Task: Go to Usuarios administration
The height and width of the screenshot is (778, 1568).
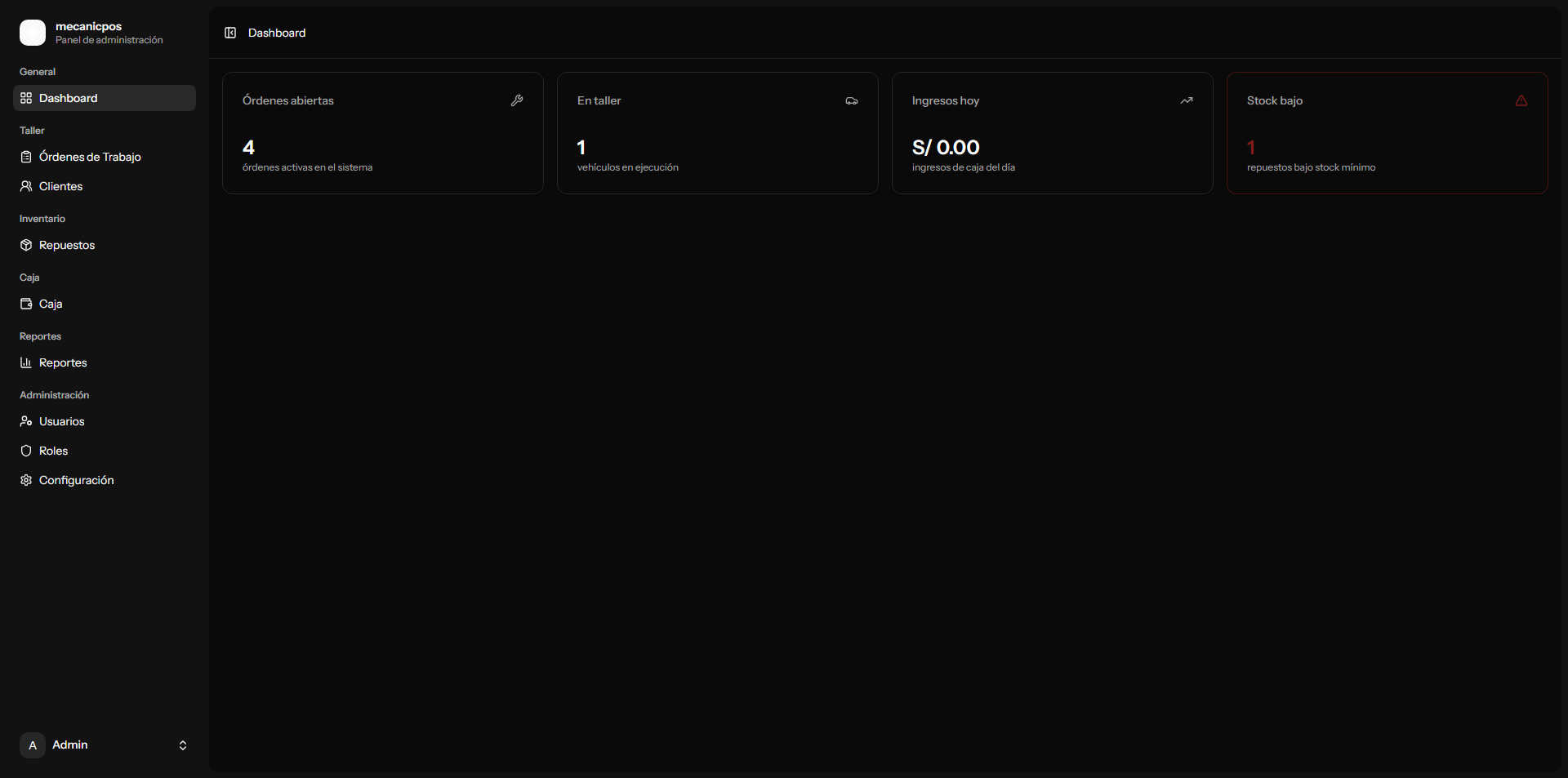Action: [105, 421]
